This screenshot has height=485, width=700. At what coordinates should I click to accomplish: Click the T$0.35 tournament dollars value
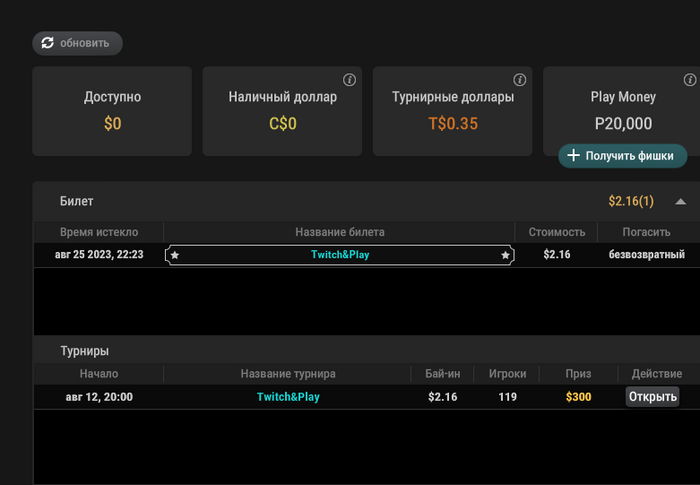coord(453,123)
